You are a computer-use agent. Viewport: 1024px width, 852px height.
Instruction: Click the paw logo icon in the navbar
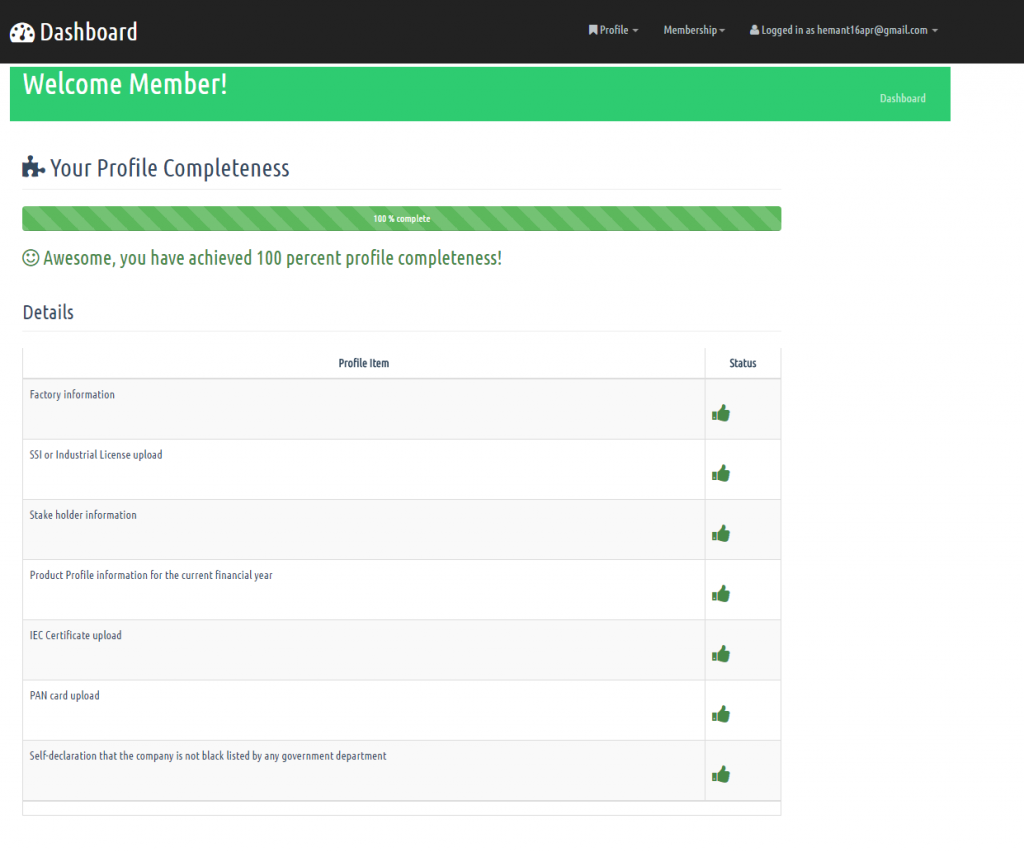pos(23,31)
